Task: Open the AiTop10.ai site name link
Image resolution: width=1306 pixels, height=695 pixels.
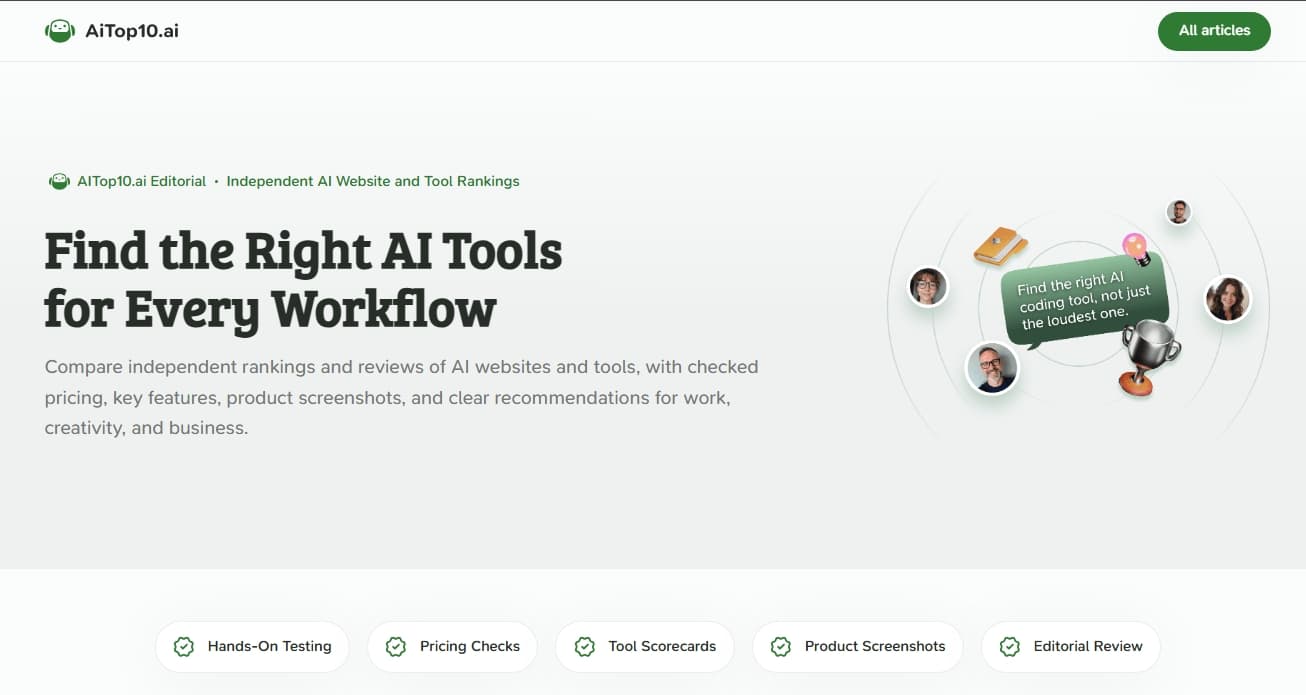Action: tap(132, 31)
